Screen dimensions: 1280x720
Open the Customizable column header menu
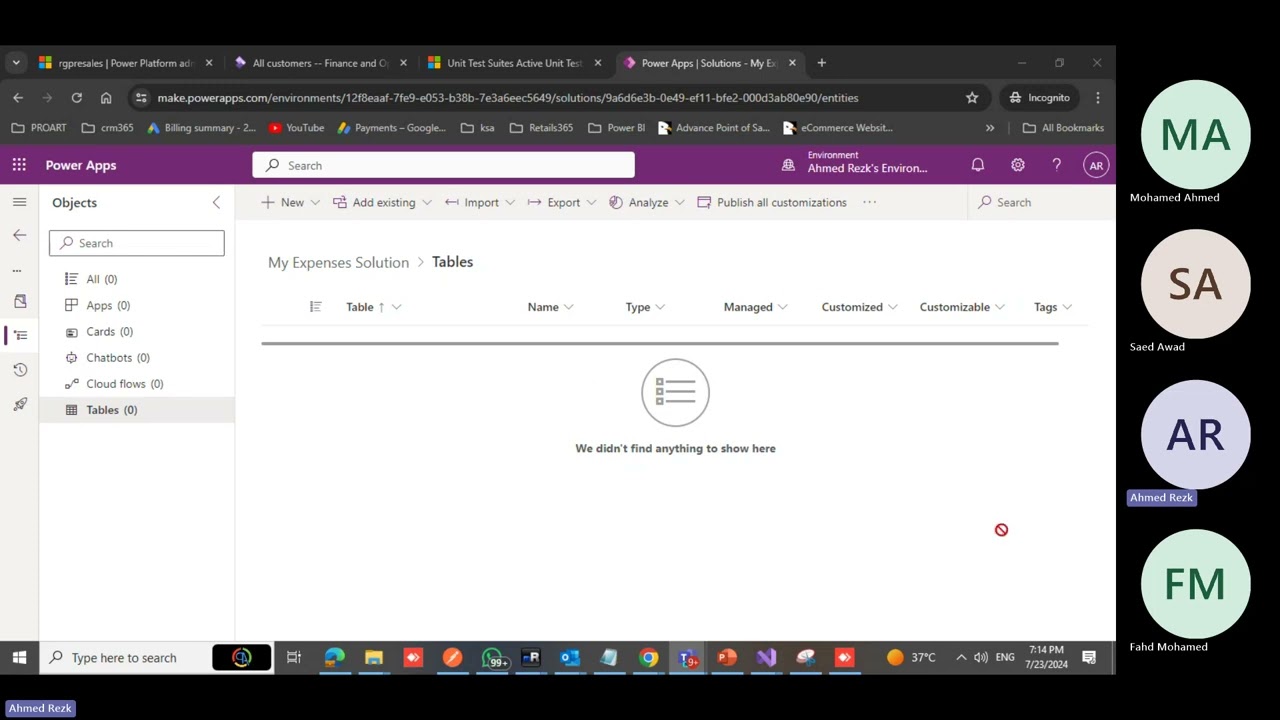click(962, 307)
